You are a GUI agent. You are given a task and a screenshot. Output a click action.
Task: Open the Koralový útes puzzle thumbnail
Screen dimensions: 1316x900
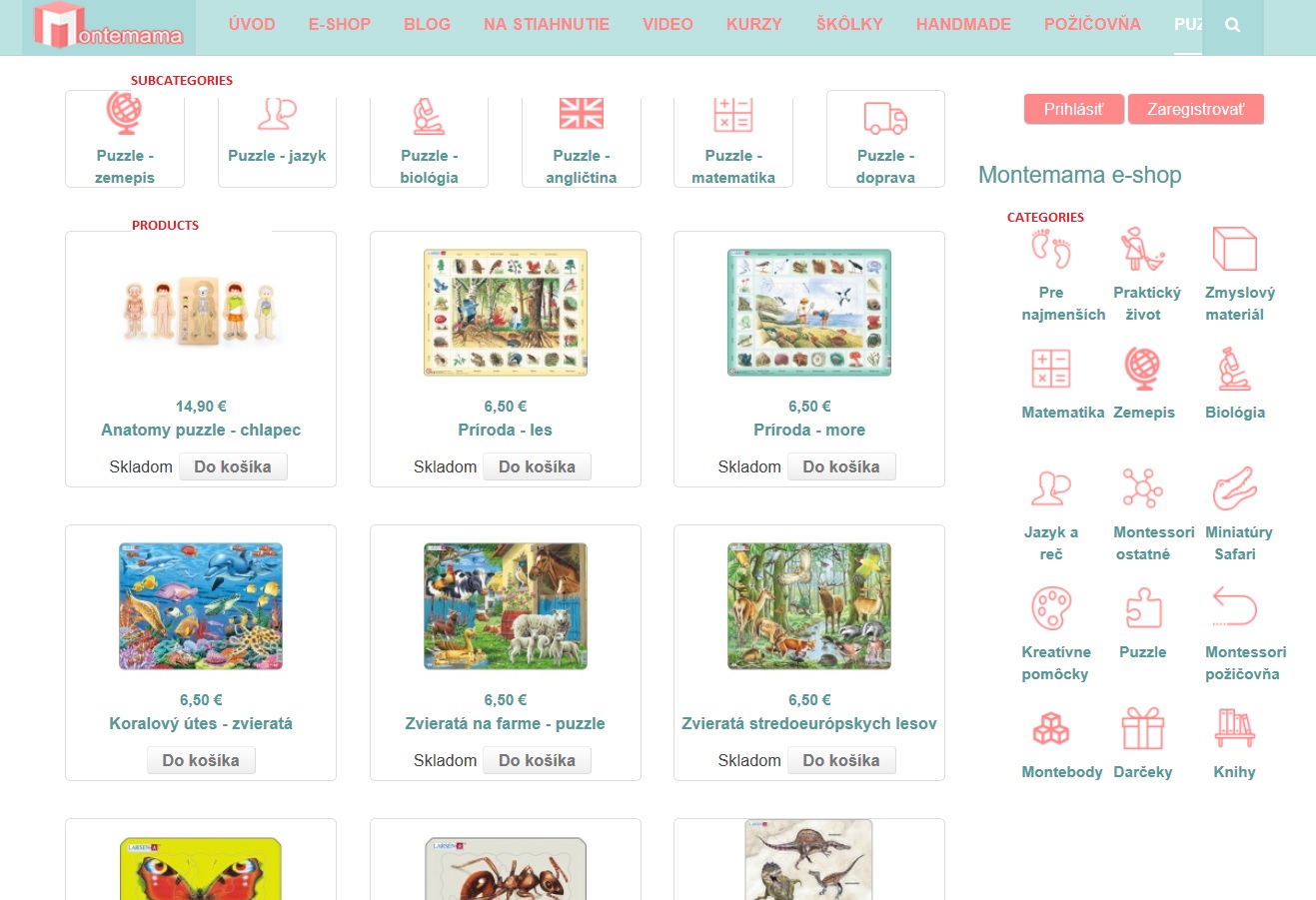tap(201, 606)
